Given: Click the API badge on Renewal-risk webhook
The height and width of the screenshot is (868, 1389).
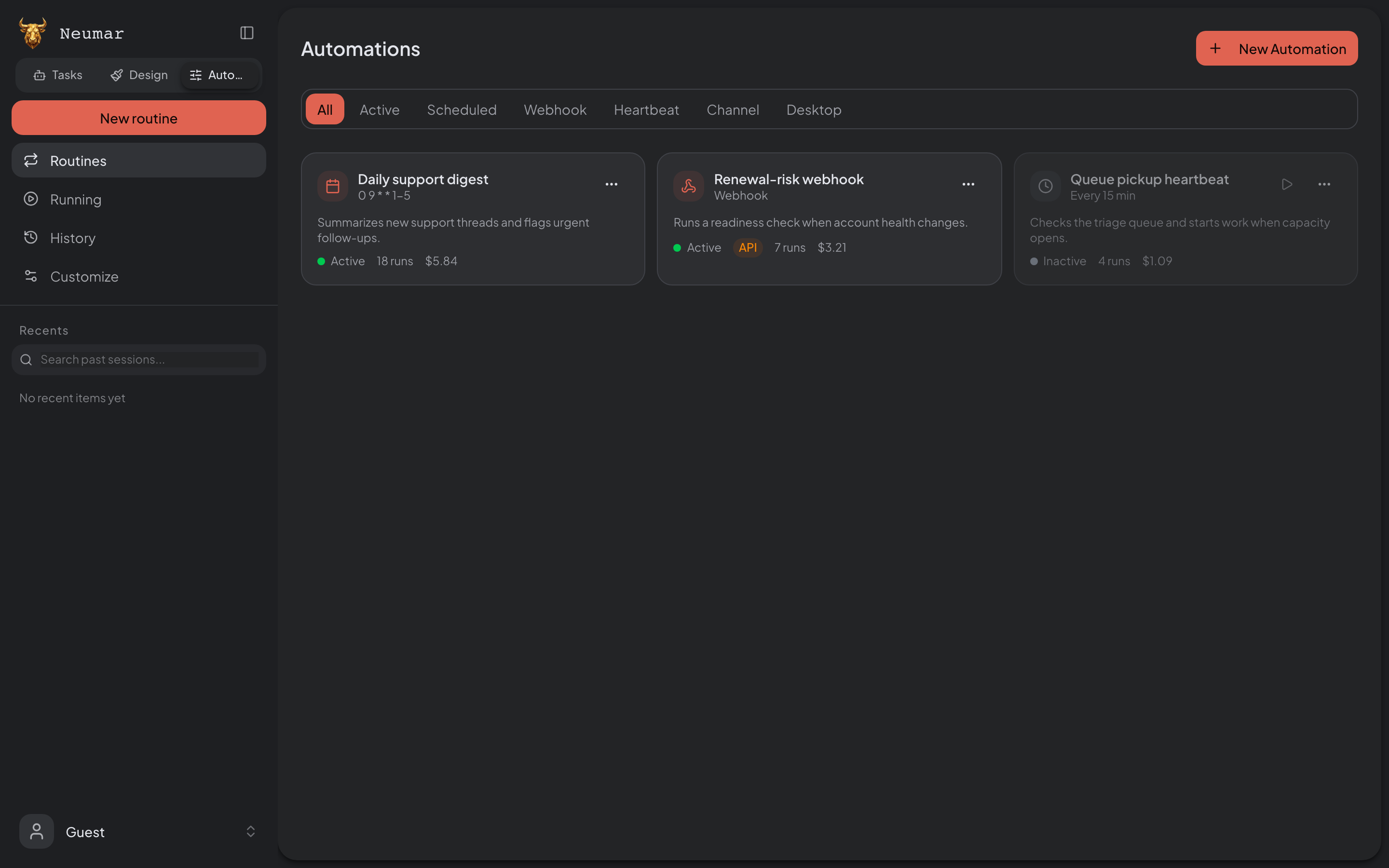Looking at the screenshot, I should [747, 247].
